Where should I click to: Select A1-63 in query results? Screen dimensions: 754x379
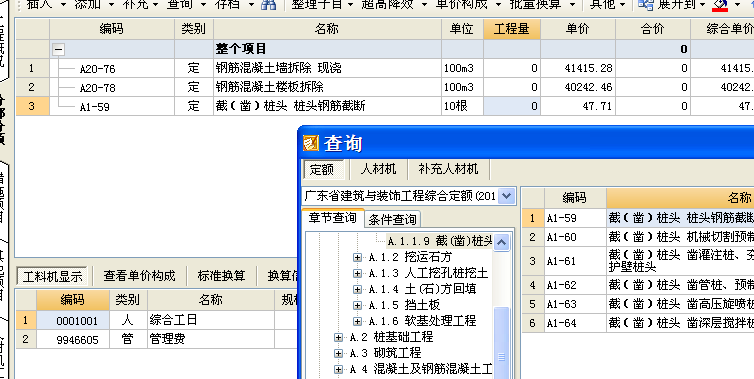point(562,304)
